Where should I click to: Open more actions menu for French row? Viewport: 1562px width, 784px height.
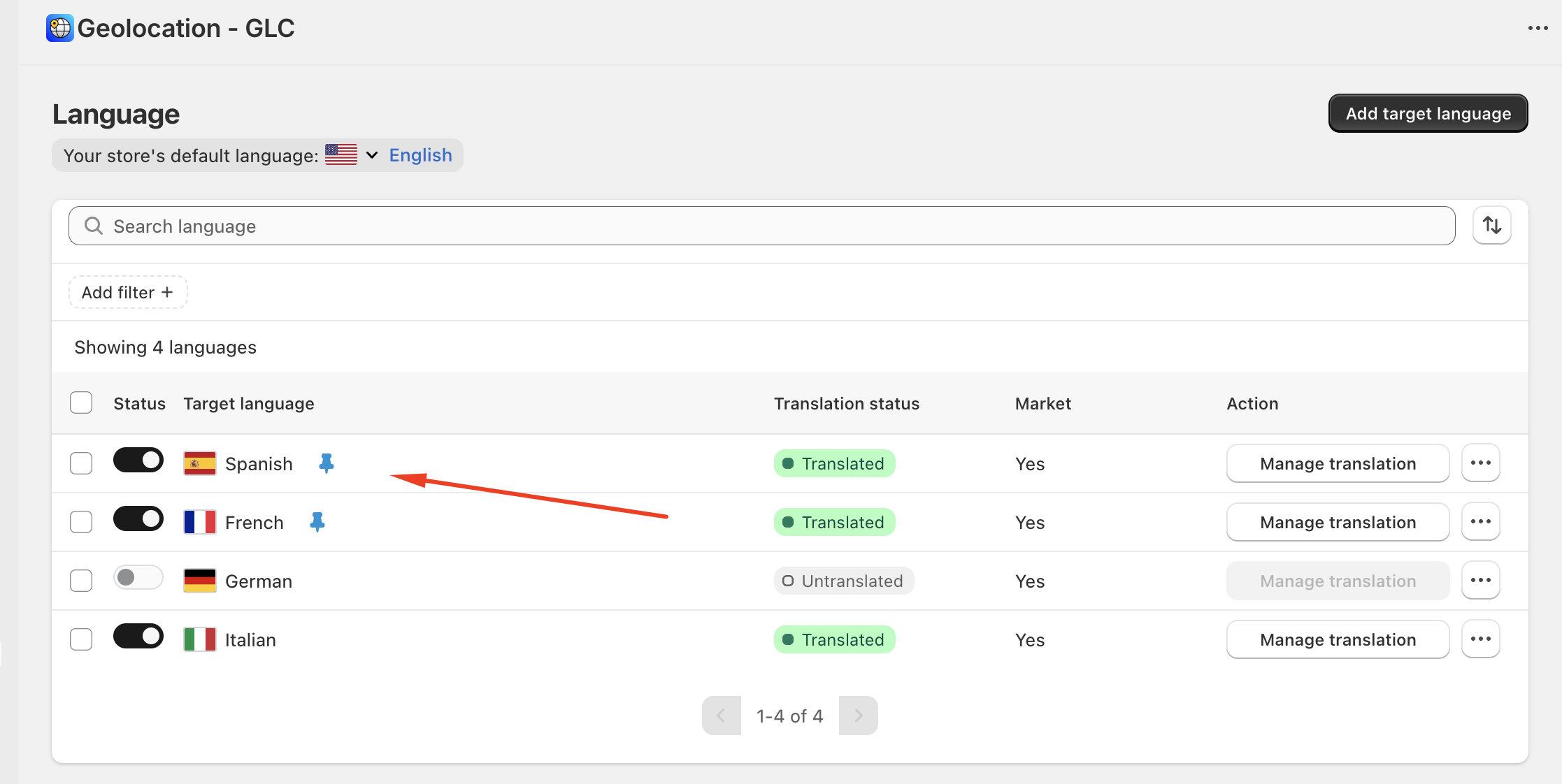click(x=1480, y=522)
